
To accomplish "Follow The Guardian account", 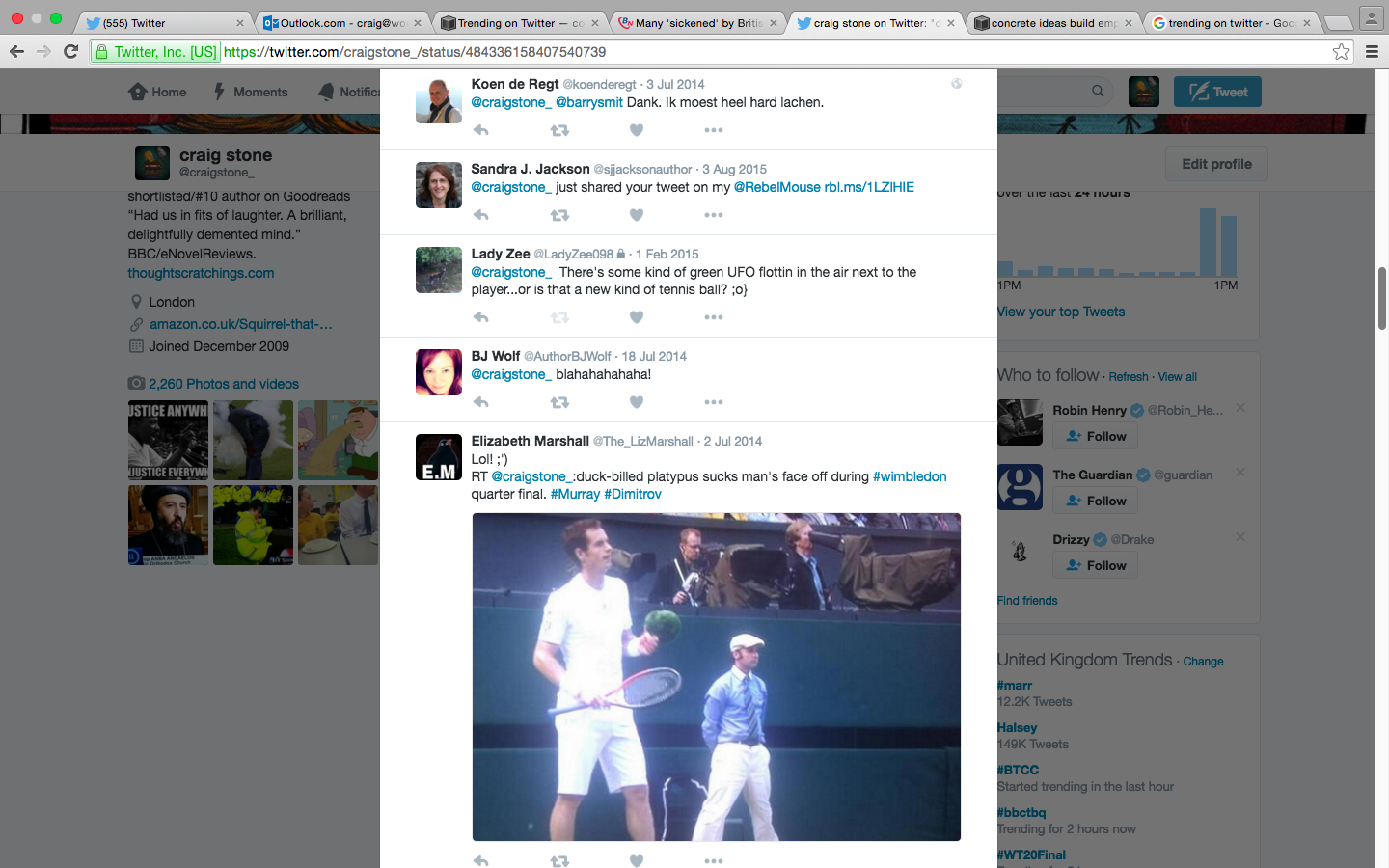I will tap(1096, 501).
